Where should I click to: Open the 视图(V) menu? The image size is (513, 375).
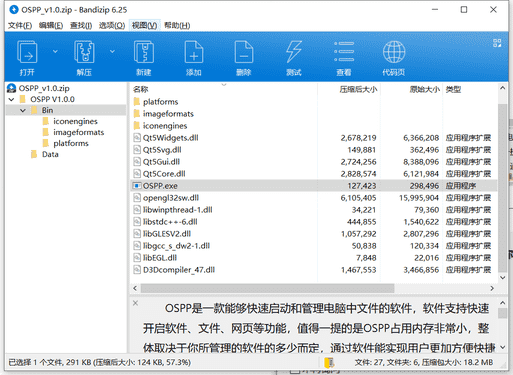(x=144, y=25)
